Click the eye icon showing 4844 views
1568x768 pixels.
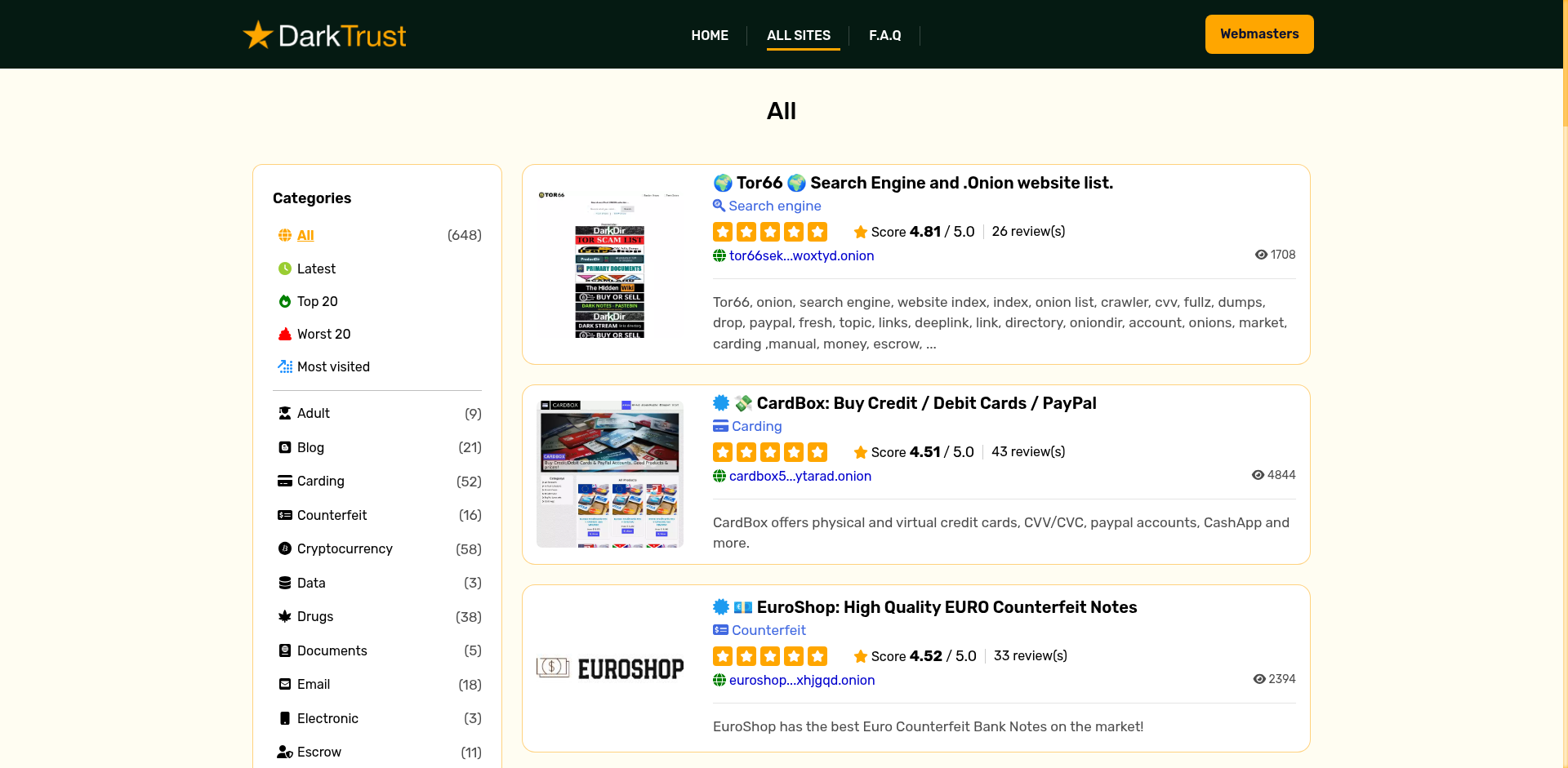[1258, 474]
